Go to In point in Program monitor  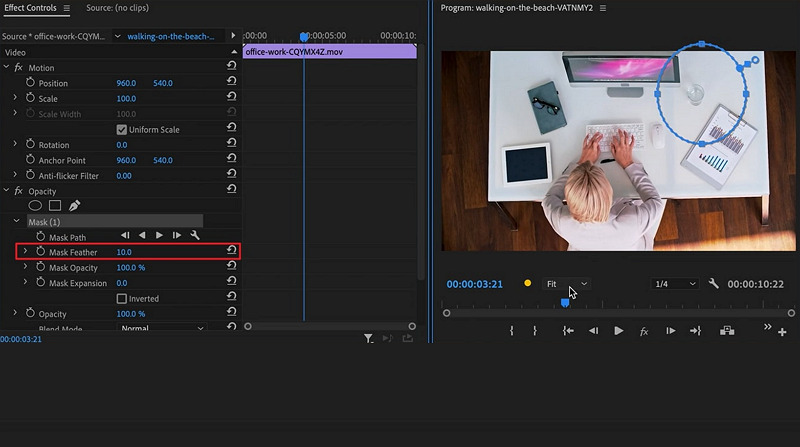tap(568, 331)
